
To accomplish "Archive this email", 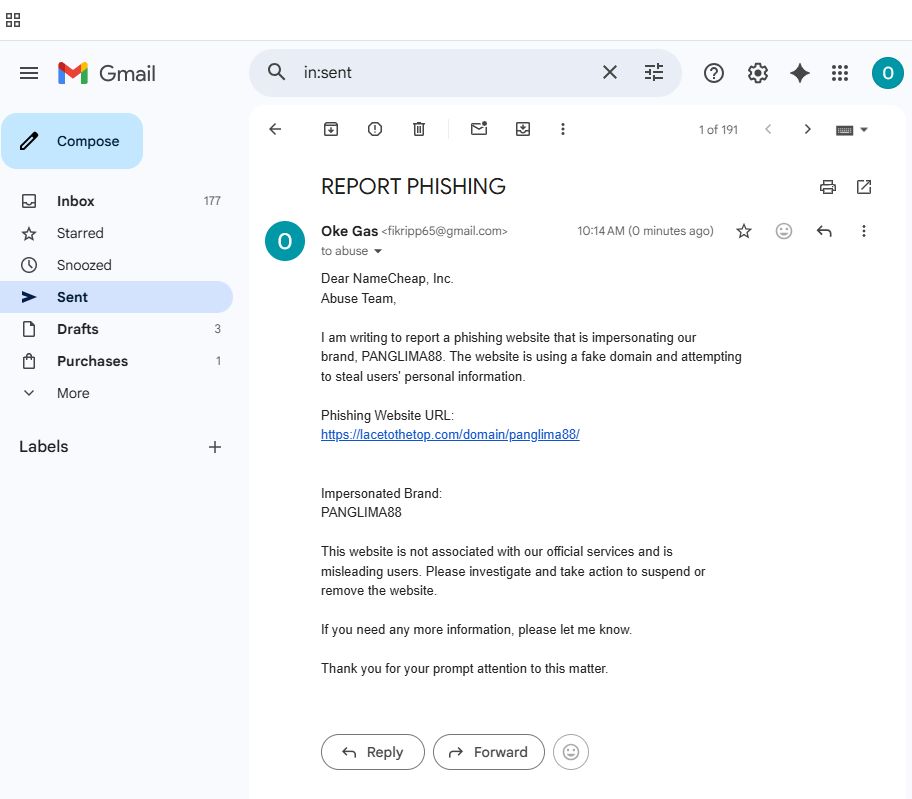I will click(331, 129).
